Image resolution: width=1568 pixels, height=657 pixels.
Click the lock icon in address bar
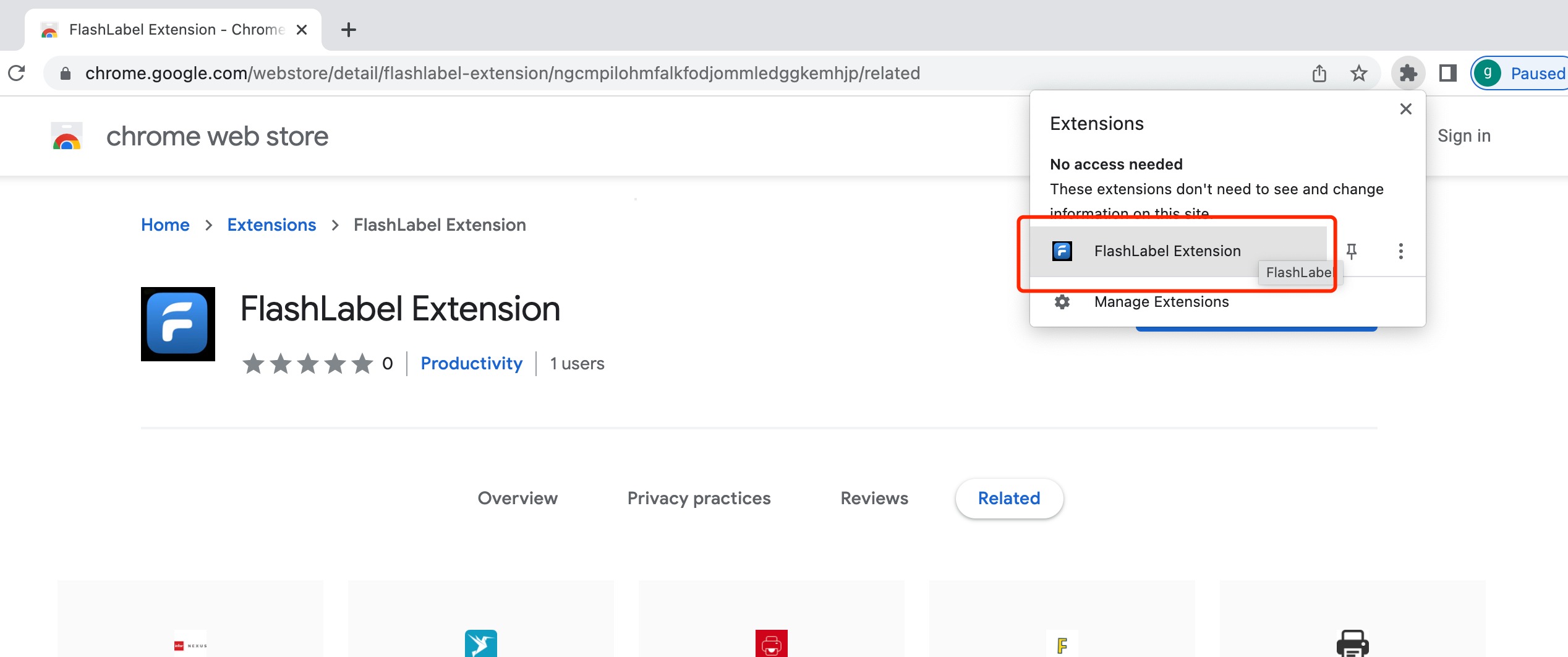65,74
